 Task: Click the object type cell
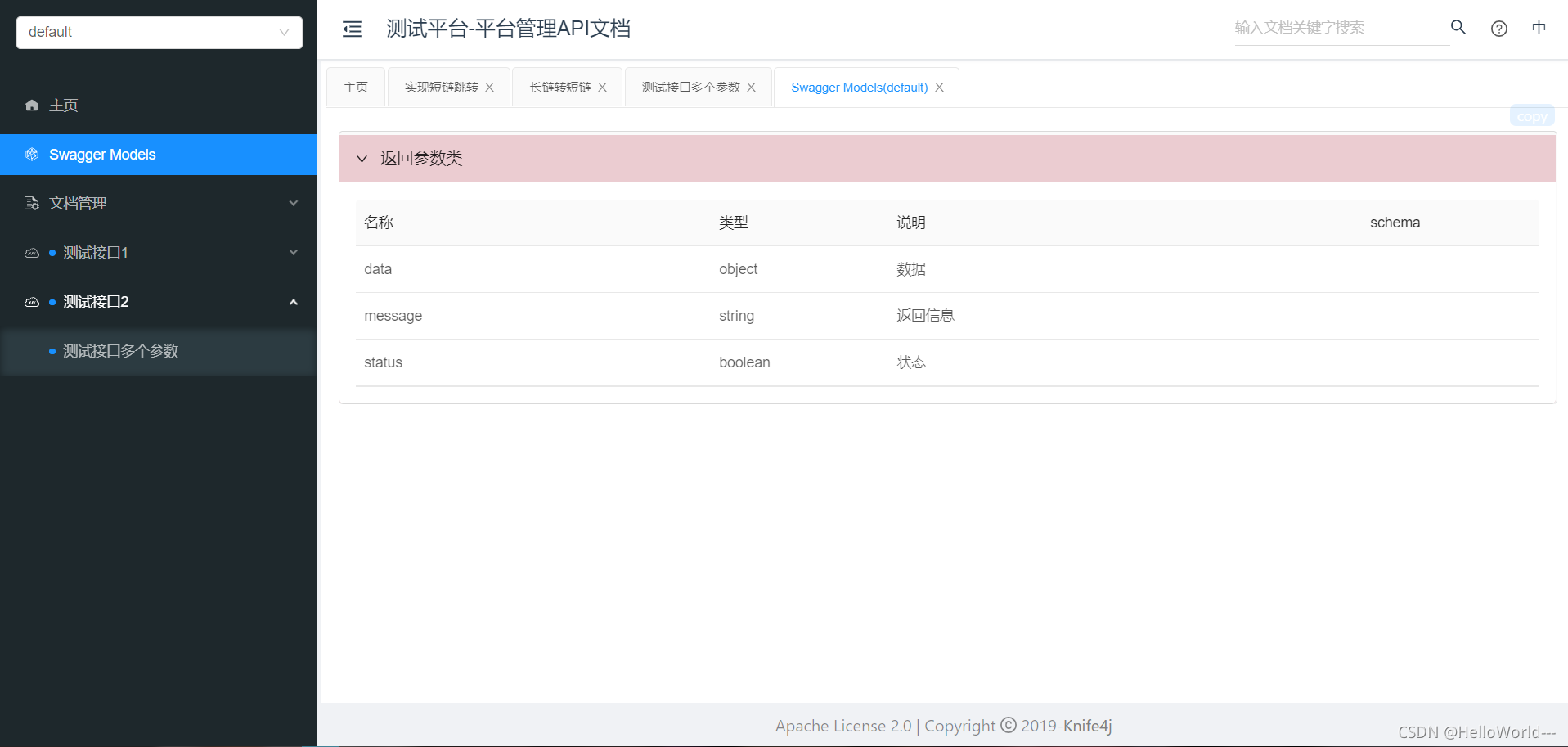tap(739, 269)
